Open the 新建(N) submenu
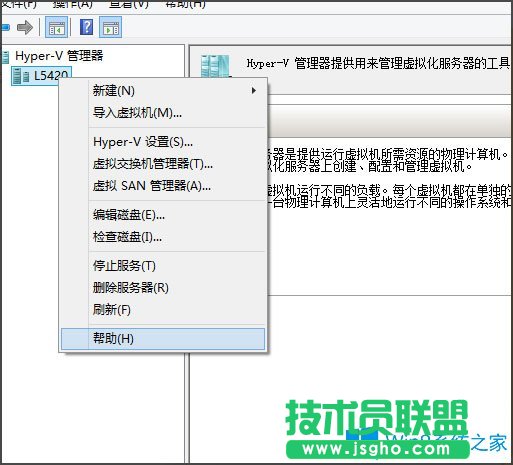The image size is (513, 465). coord(163,91)
